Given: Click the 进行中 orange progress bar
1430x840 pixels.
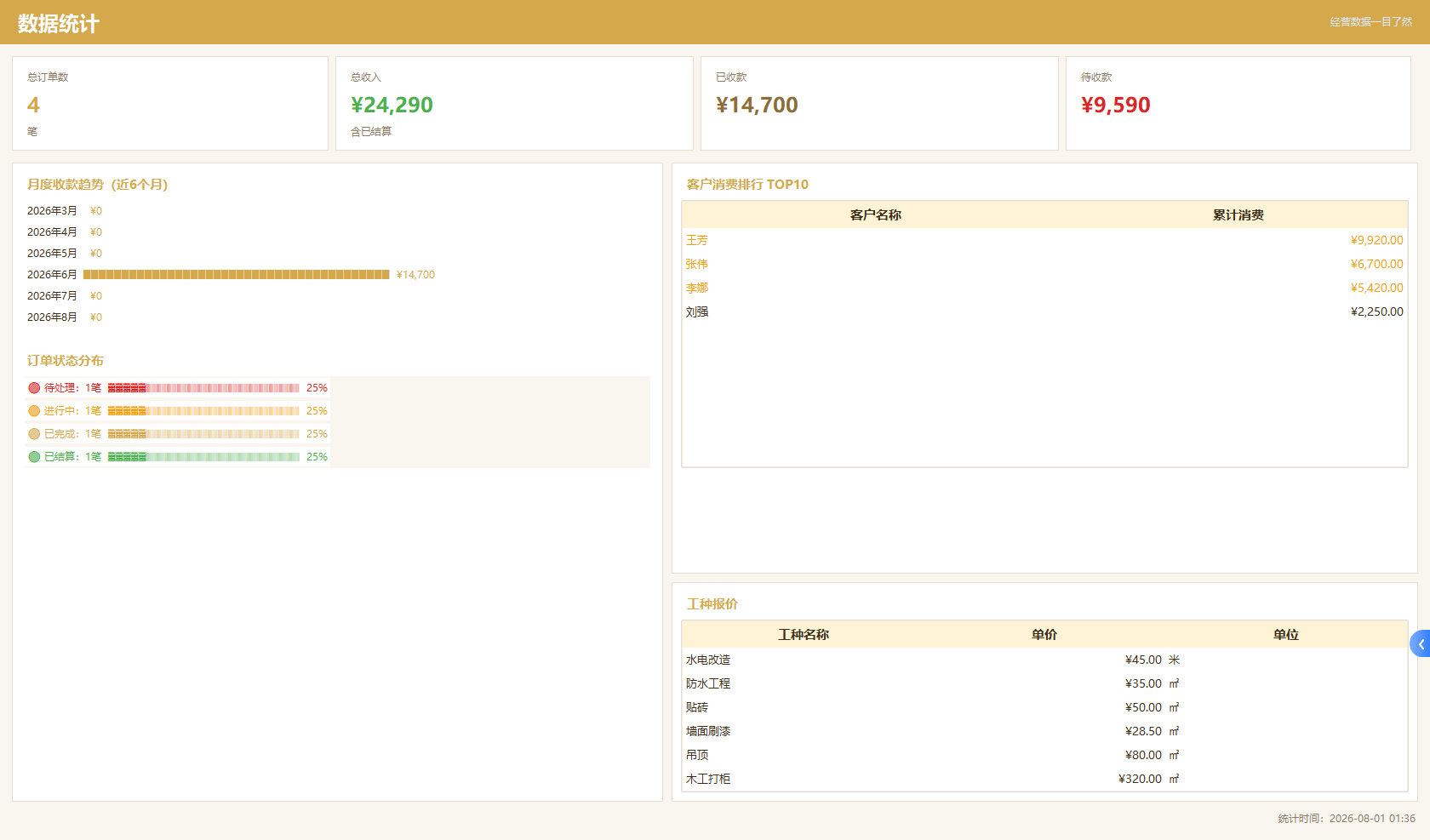Looking at the screenshot, I should [x=203, y=411].
